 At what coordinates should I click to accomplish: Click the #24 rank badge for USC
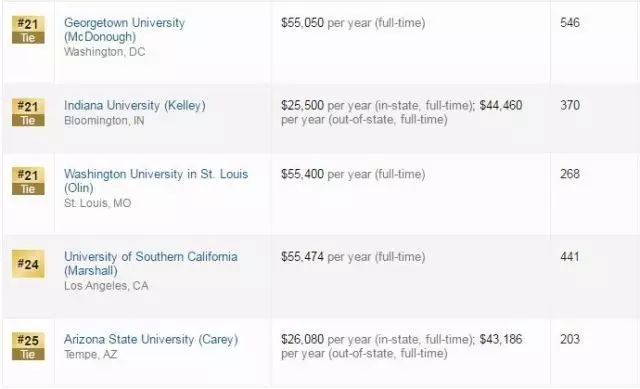tap(28, 264)
